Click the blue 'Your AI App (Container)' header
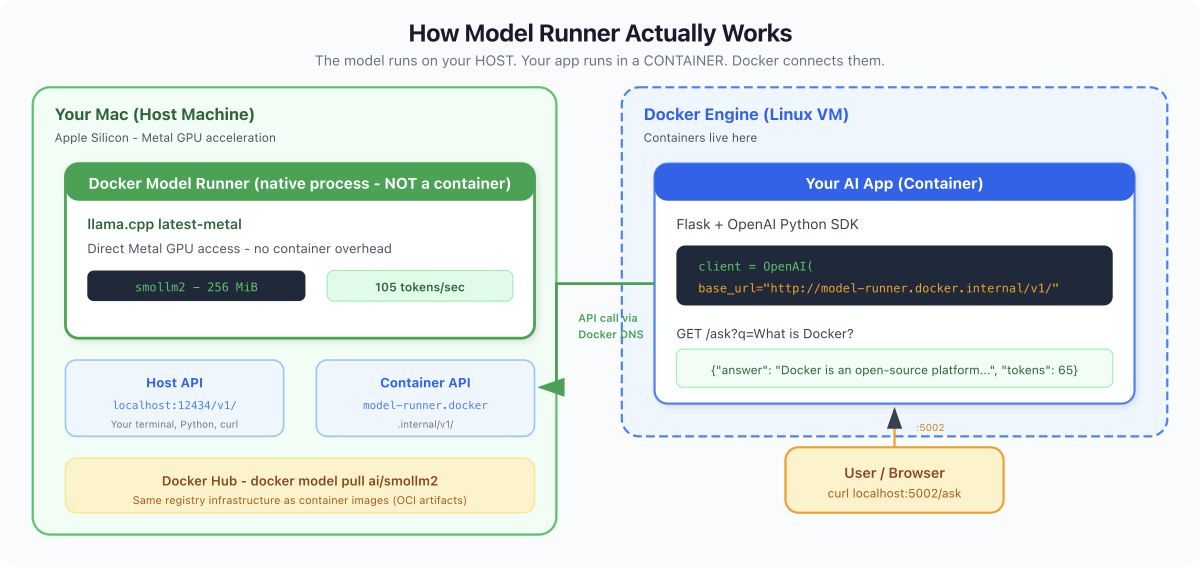Screen dimensions: 1200x568 point(894,183)
